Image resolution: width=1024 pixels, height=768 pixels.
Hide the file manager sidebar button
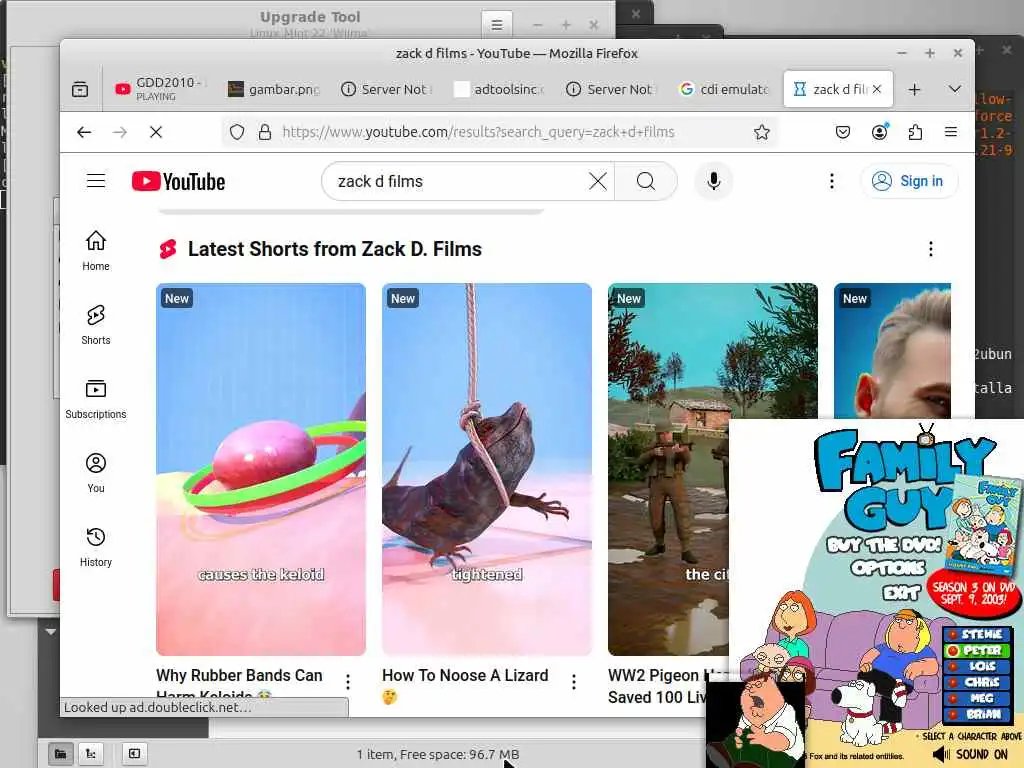coord(135,754)
